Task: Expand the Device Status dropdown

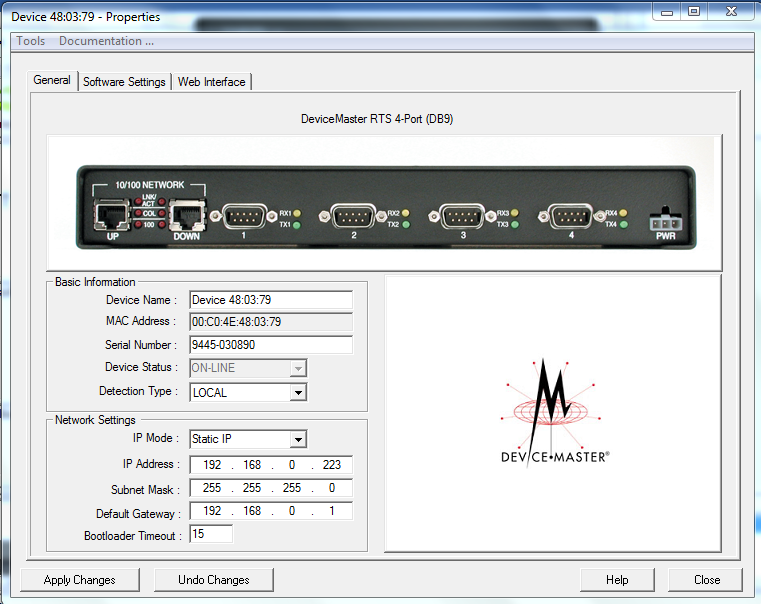Action: point(298,368)
